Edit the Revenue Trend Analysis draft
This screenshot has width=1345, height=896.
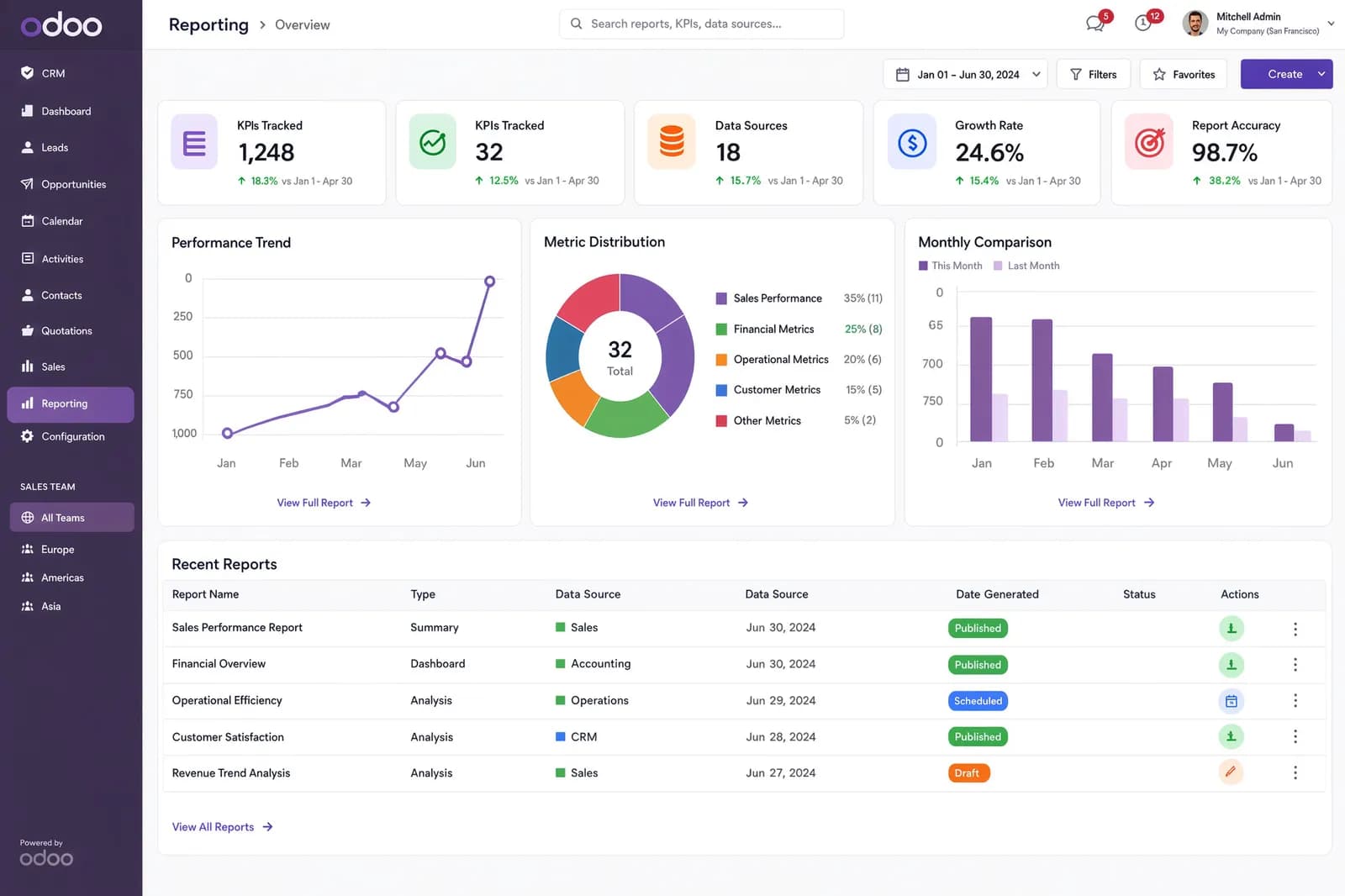click(1232, 772)
